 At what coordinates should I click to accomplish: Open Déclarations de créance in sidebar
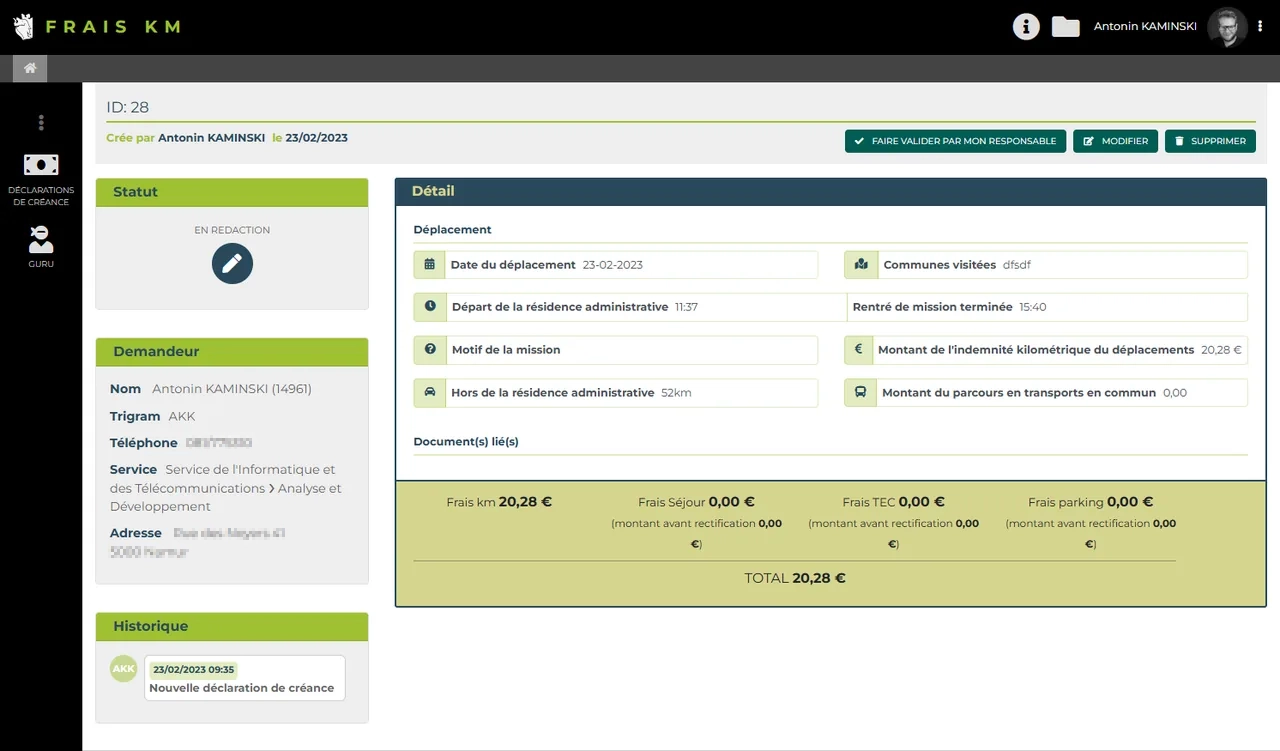click(41, 181)
